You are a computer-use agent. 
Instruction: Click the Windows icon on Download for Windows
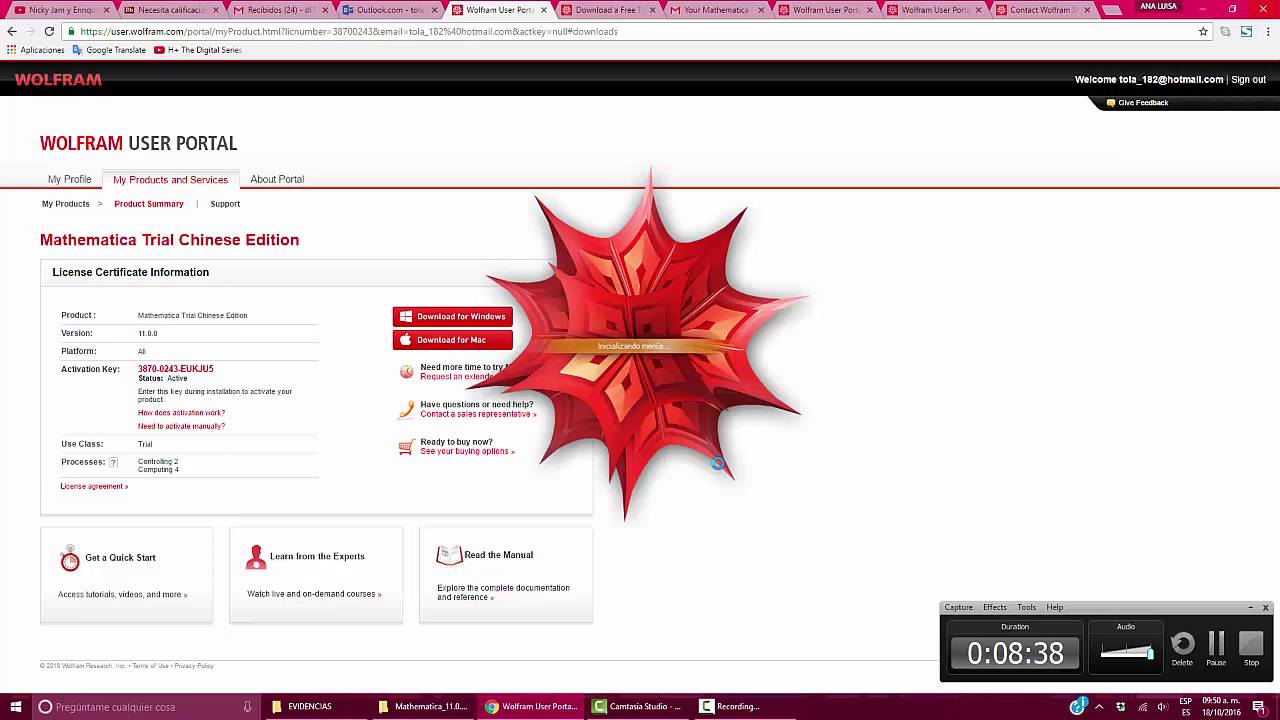pos(405,316)
